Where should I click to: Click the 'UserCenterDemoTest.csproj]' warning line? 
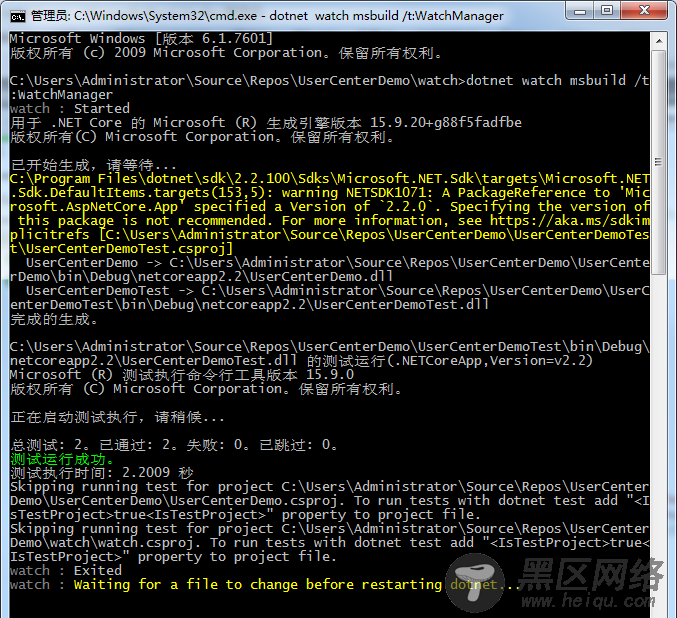click(121, 249)
